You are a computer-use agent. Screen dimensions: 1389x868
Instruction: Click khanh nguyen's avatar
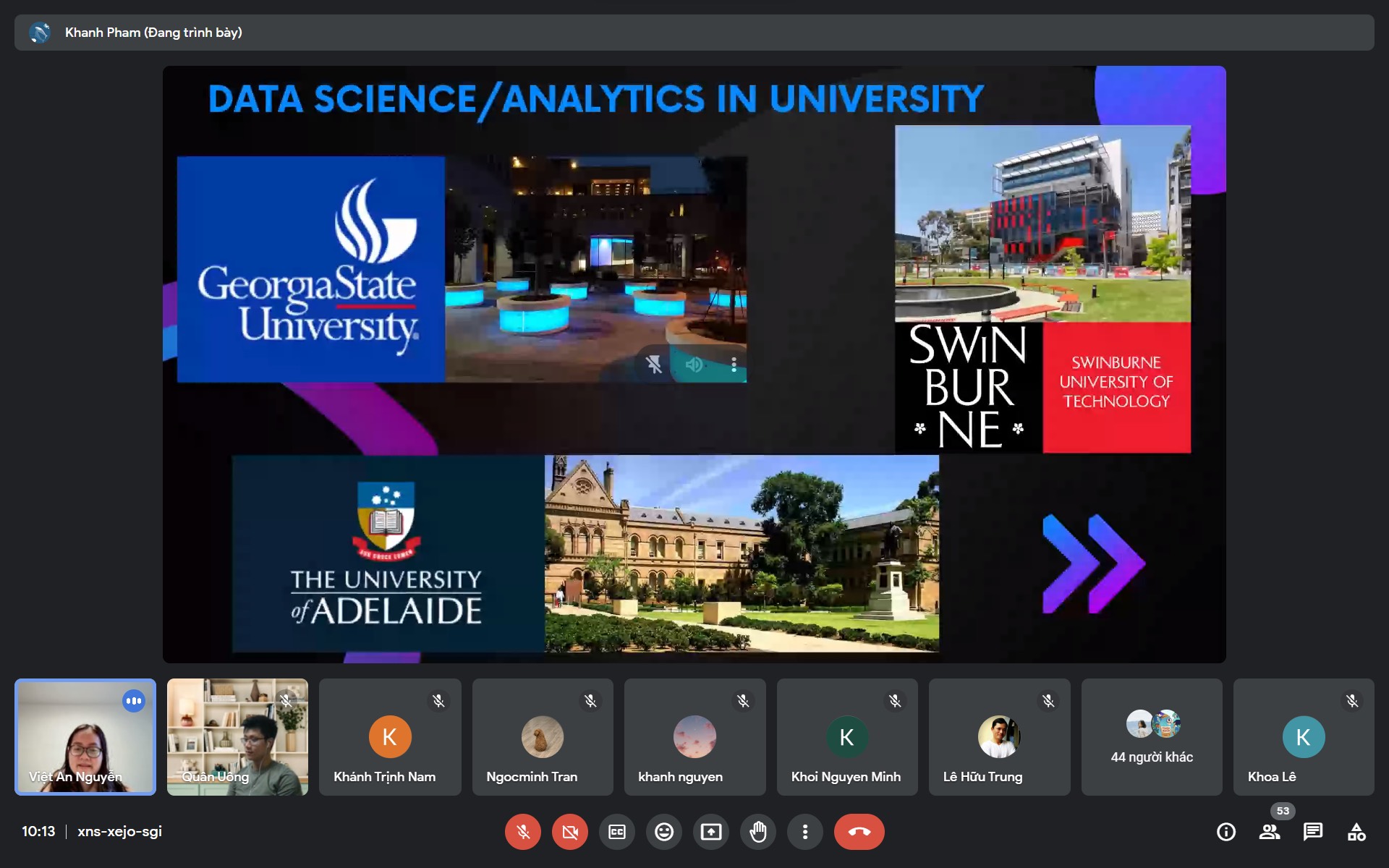[694, 737]
